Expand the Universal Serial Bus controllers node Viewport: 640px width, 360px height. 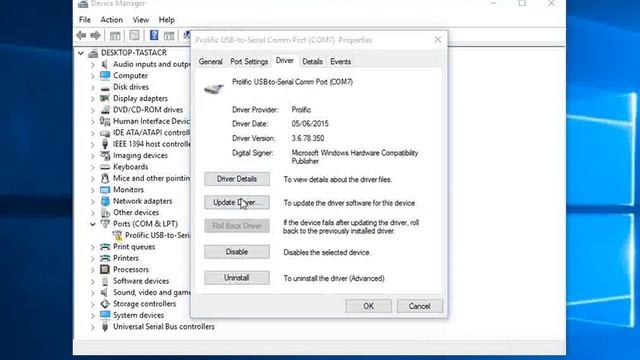pyautogui.click(x=93, y=327)
